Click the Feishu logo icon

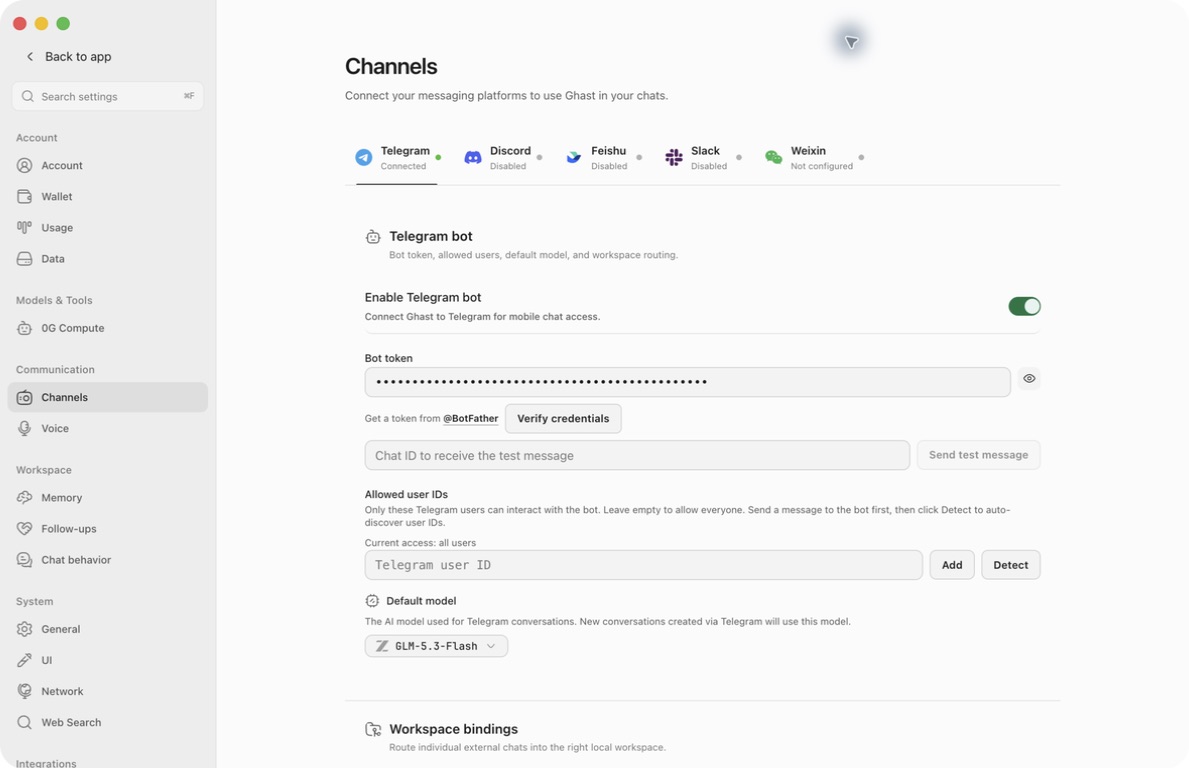573,158
